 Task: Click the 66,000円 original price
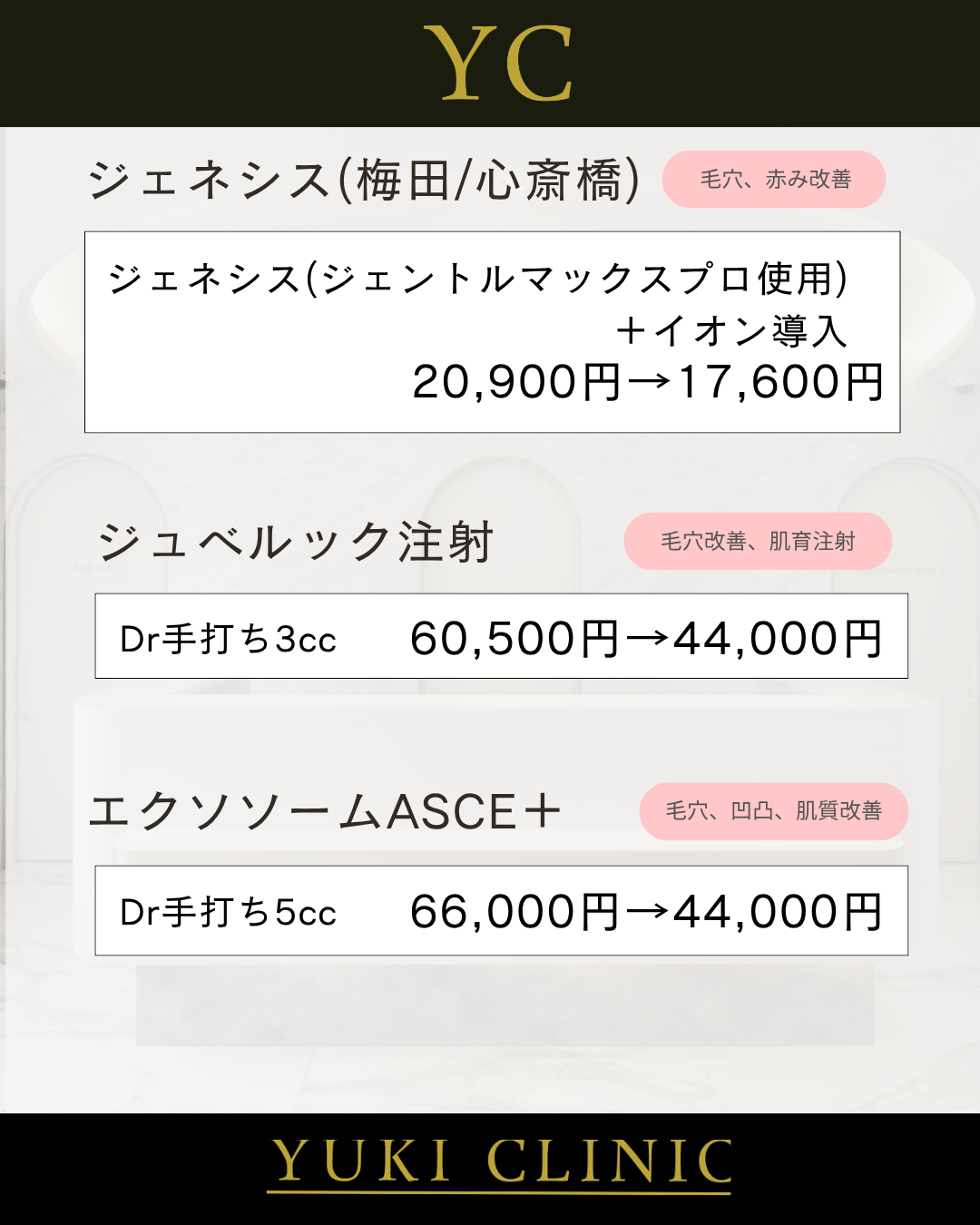(x=514, y=912)
